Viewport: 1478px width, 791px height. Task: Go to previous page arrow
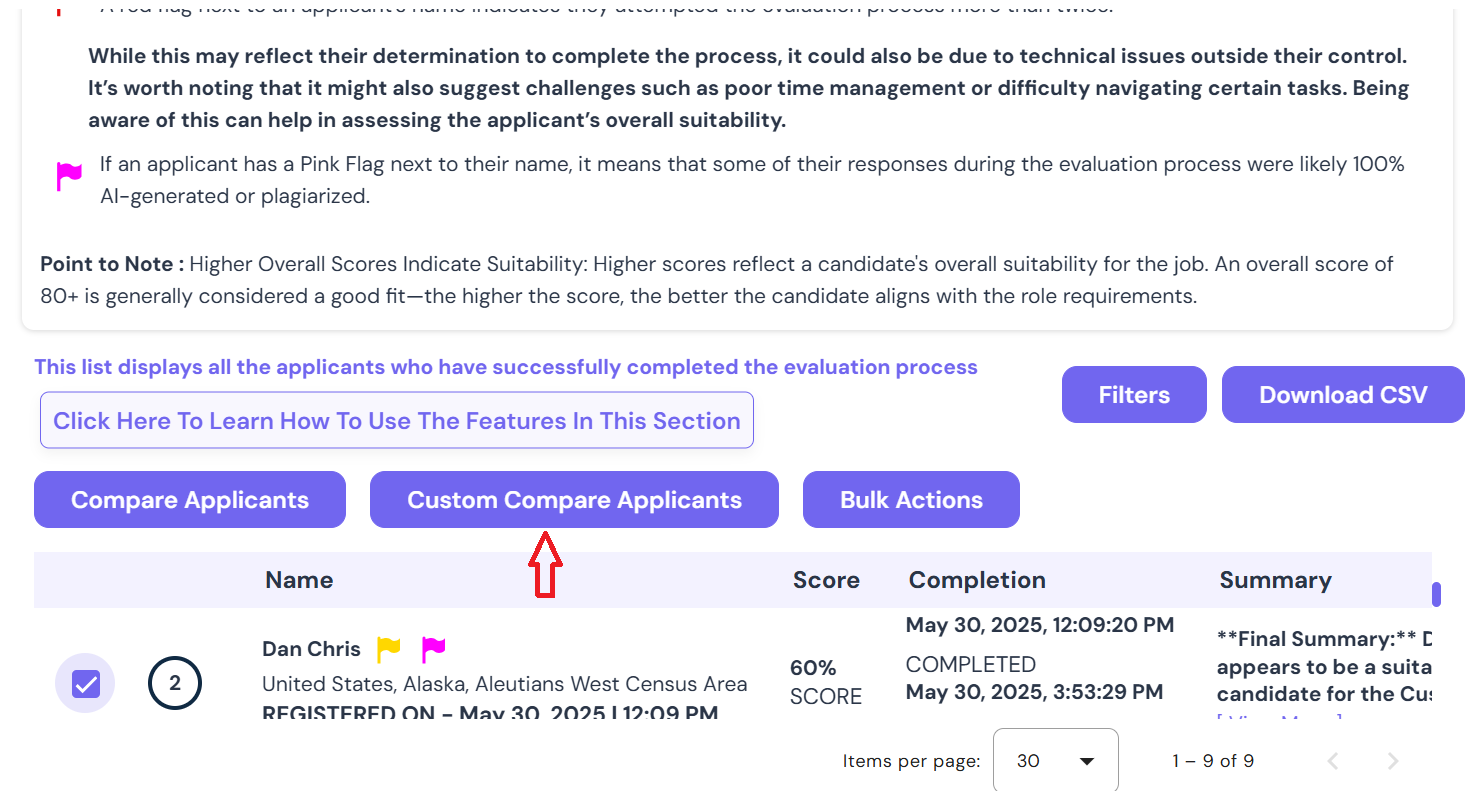coord(1332,761)
